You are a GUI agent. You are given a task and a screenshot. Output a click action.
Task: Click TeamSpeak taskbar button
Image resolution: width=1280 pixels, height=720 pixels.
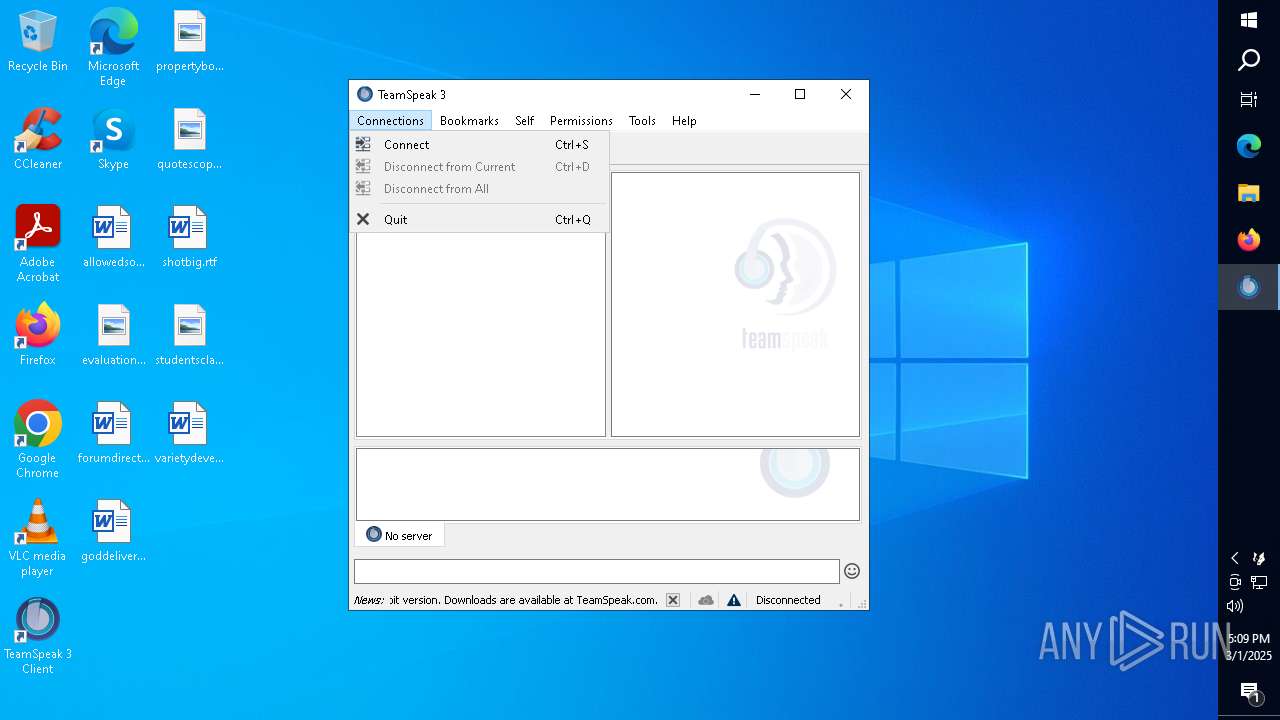[1249, 287]
